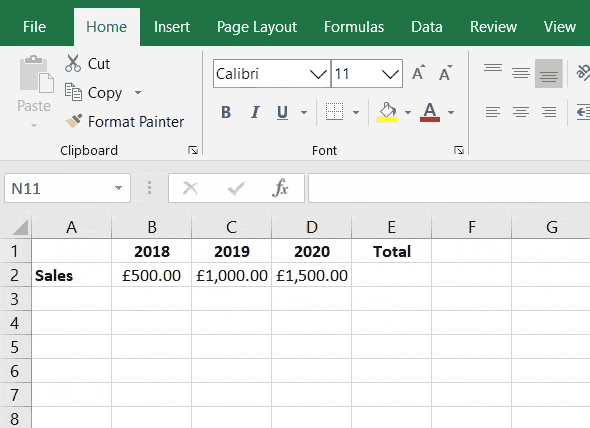The image size is (590, 428).
Task: Click the Insert Function fx icon
Action: click(280, 188)
